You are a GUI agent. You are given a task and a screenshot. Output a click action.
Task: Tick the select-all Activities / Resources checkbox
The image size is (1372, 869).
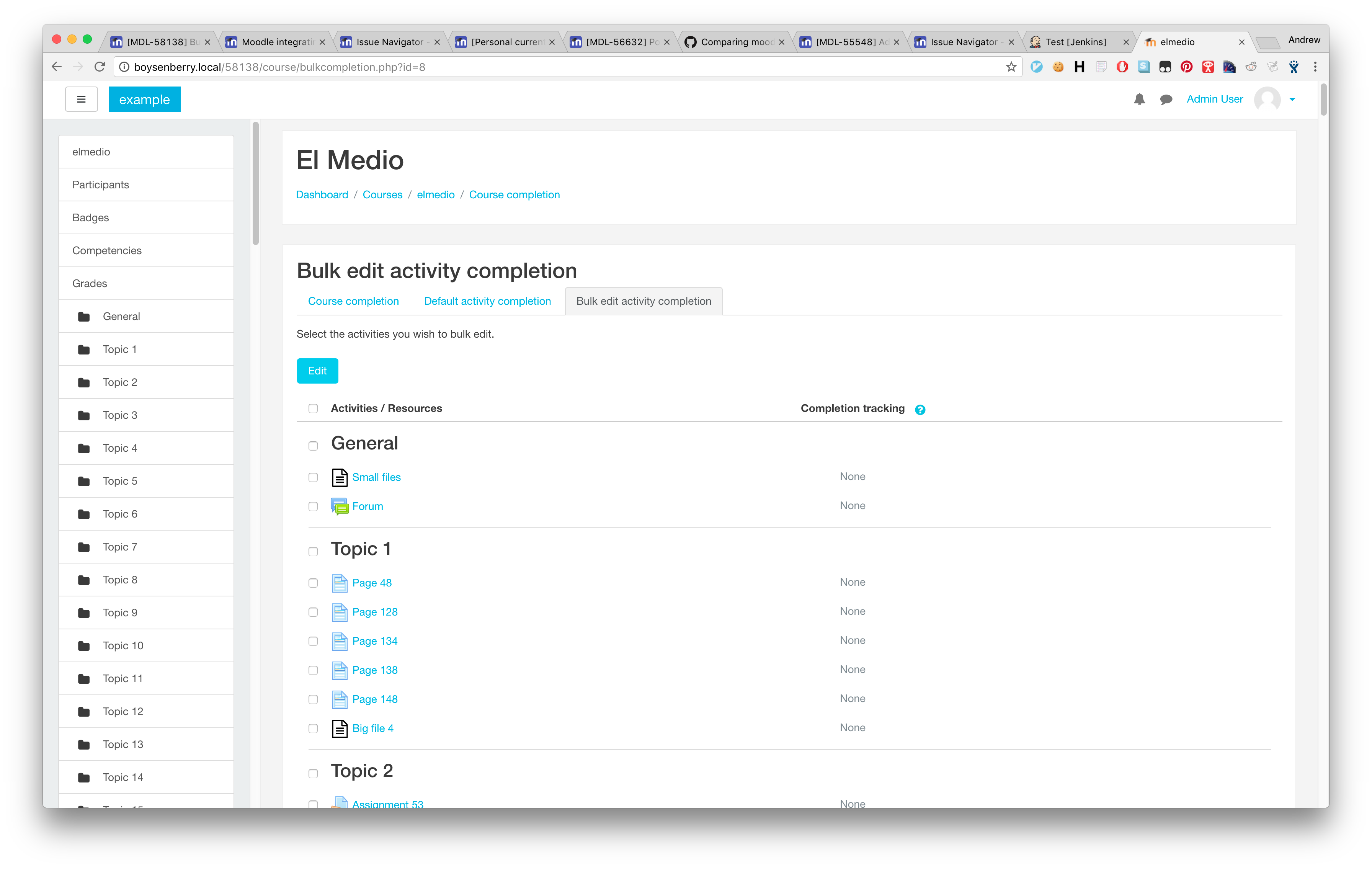click(313, 408)
